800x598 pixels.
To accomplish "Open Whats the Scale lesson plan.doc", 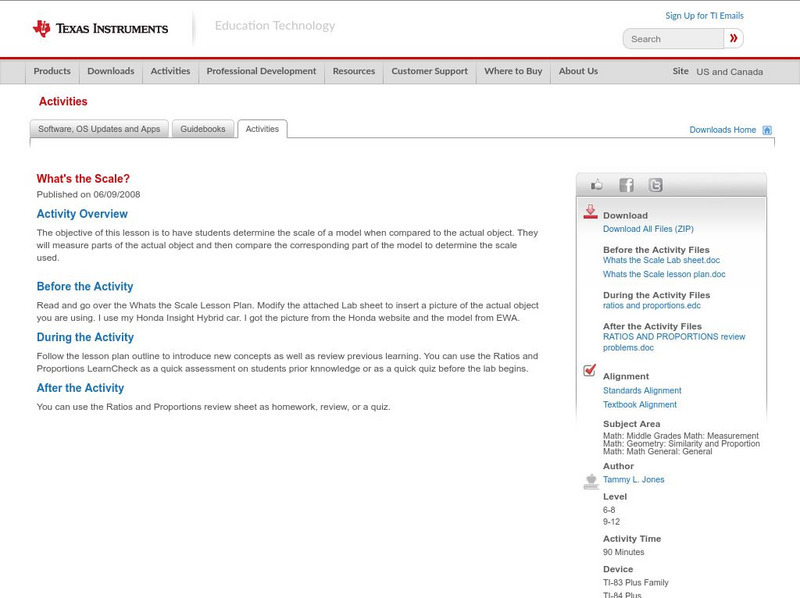I will point(665,273).
